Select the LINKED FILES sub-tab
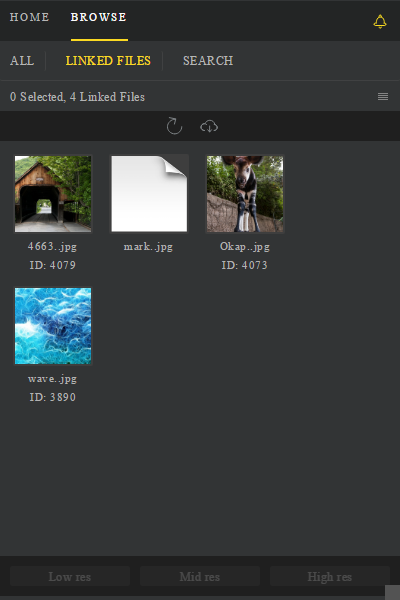The width and height of the screenshot is (400, 600). (108, 60)
